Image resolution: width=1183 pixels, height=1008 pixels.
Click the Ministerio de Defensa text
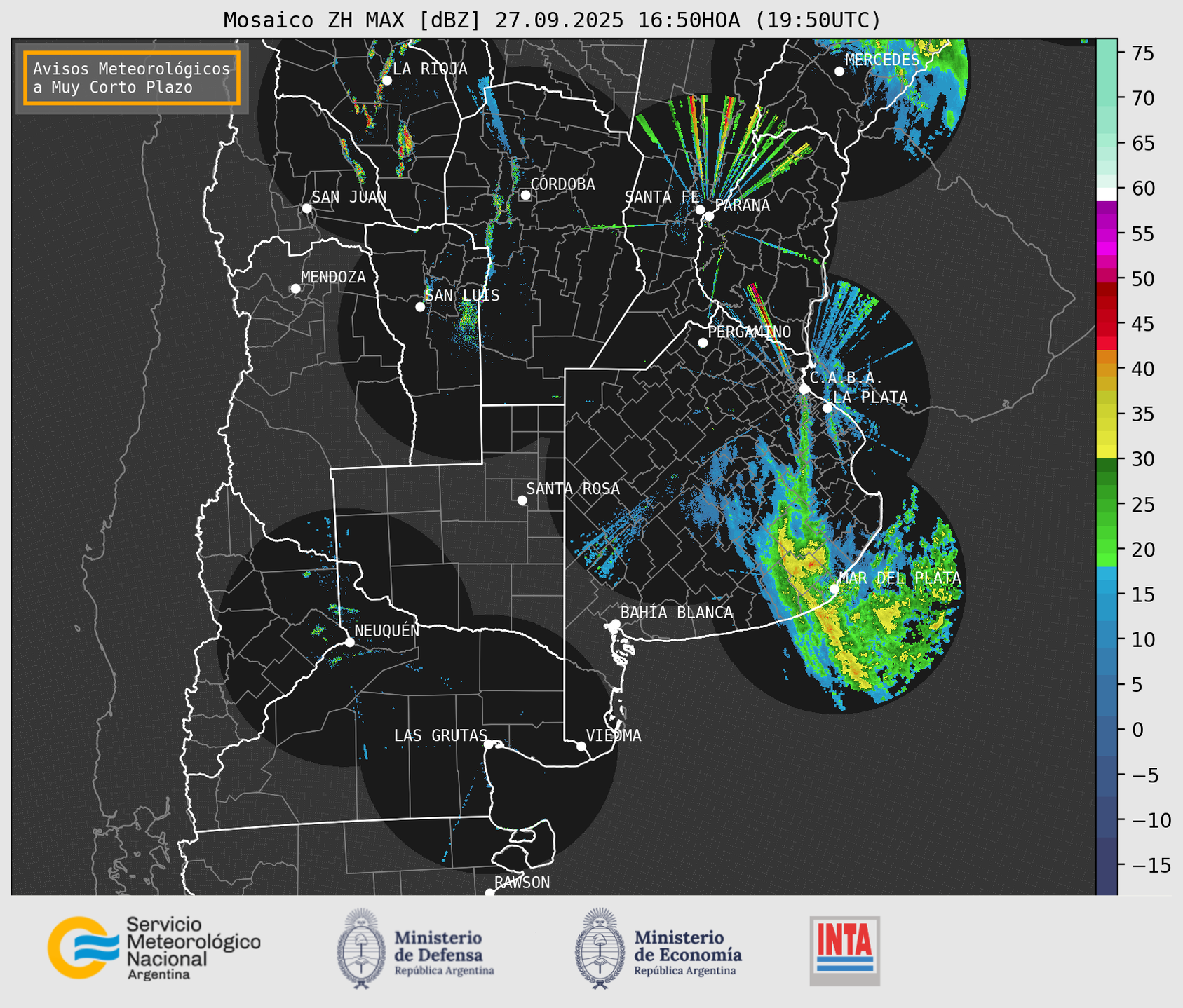(444, 953)
